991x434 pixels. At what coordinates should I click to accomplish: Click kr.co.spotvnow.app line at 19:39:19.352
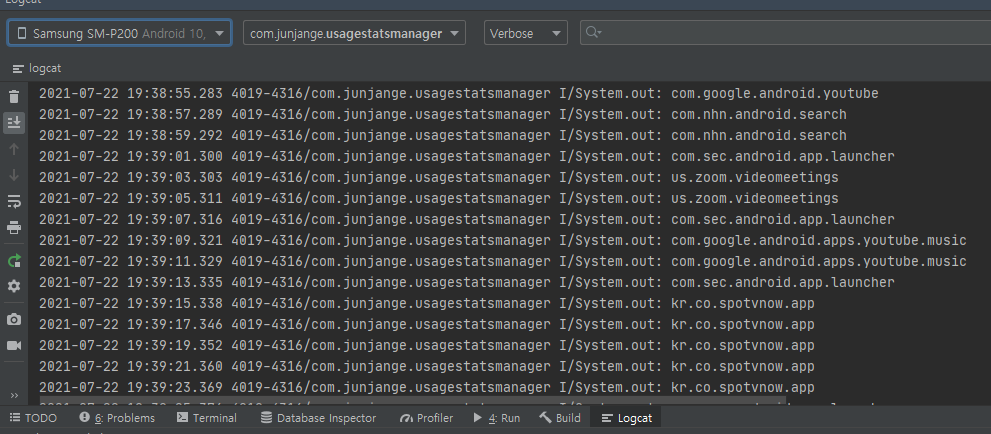427,346
